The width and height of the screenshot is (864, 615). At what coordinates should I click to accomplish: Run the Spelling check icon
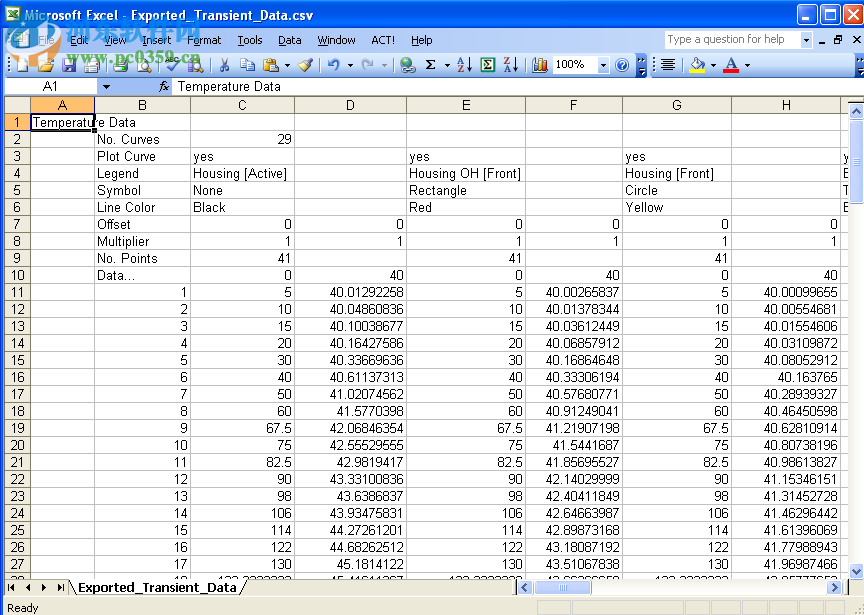pos(172,65)
